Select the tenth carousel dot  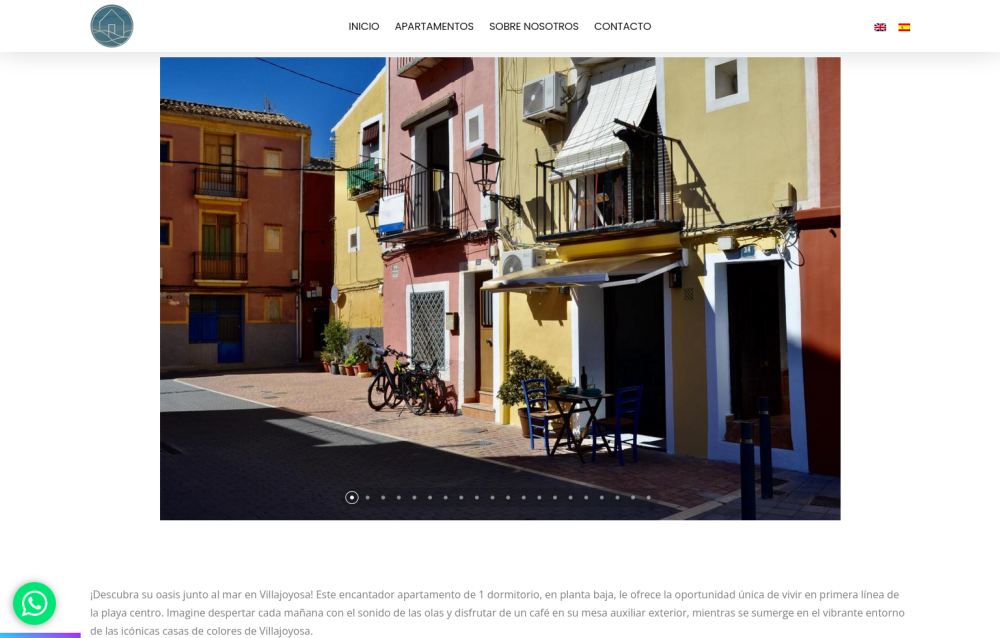tap(492, 498)
